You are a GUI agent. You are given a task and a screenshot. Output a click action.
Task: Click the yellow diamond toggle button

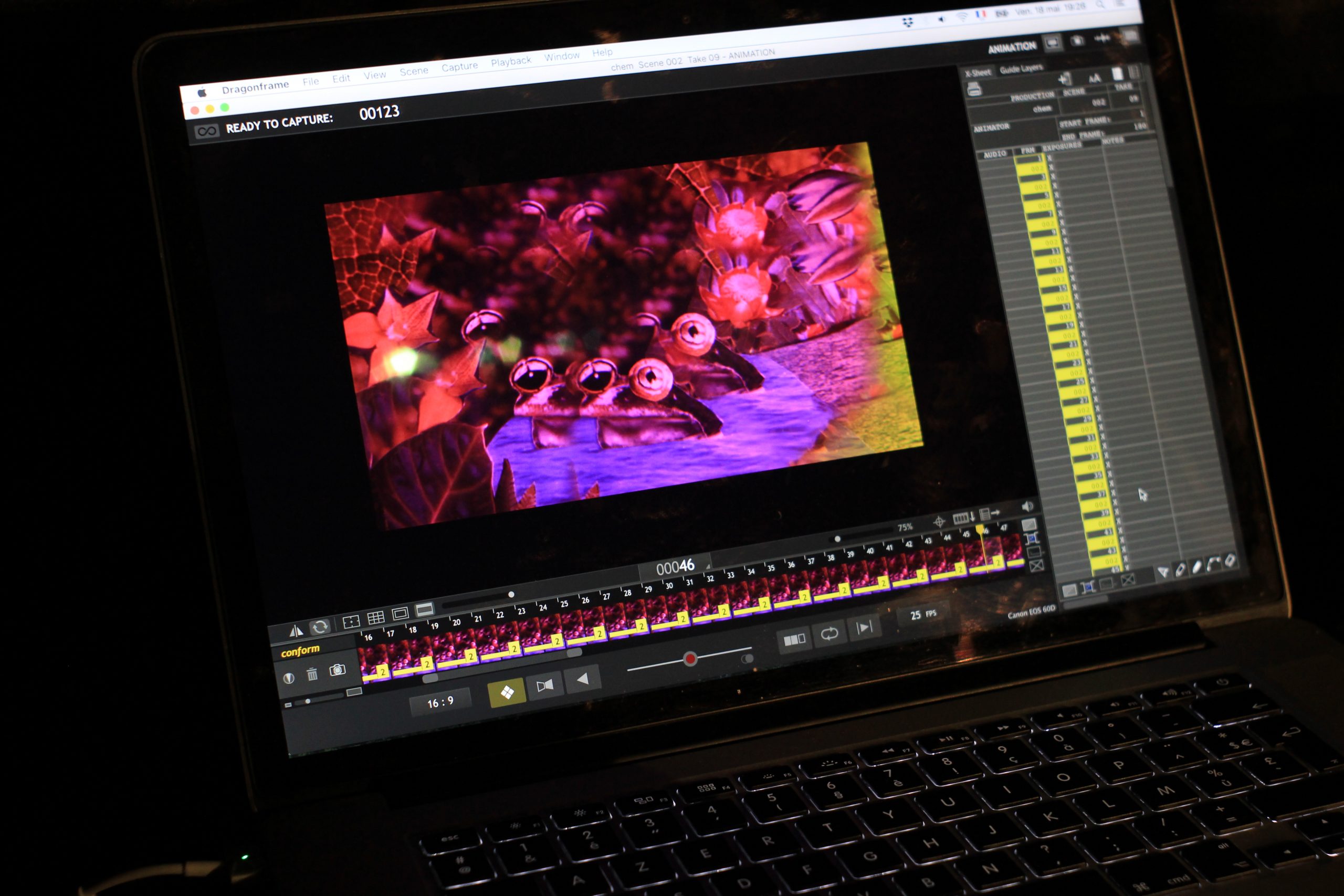pos(507,691)
